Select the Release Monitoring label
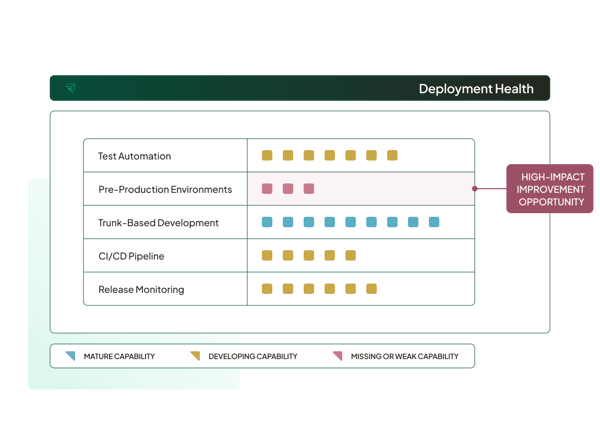 (141, 290)
